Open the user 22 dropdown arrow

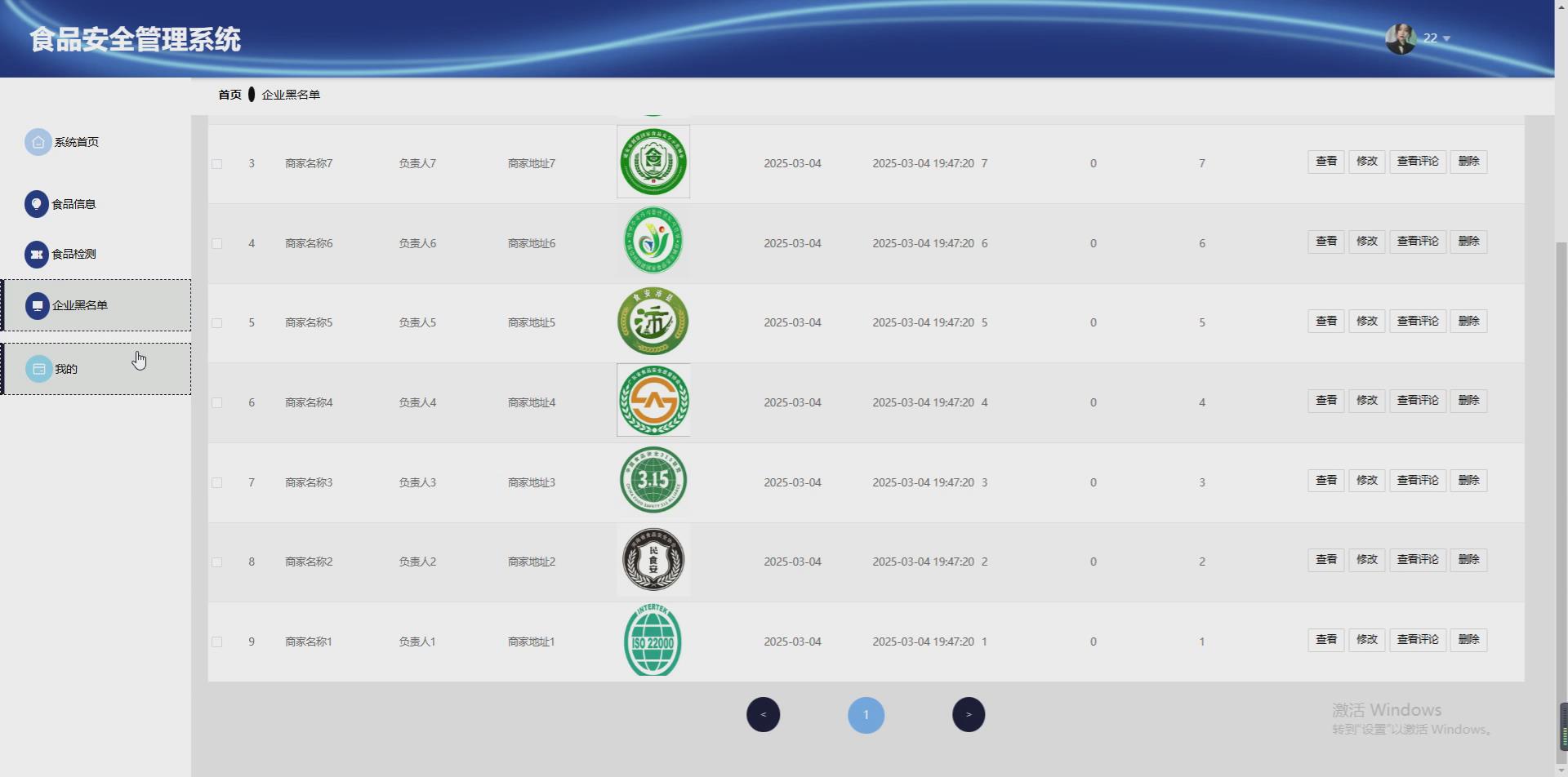[x=1446, y=38]
